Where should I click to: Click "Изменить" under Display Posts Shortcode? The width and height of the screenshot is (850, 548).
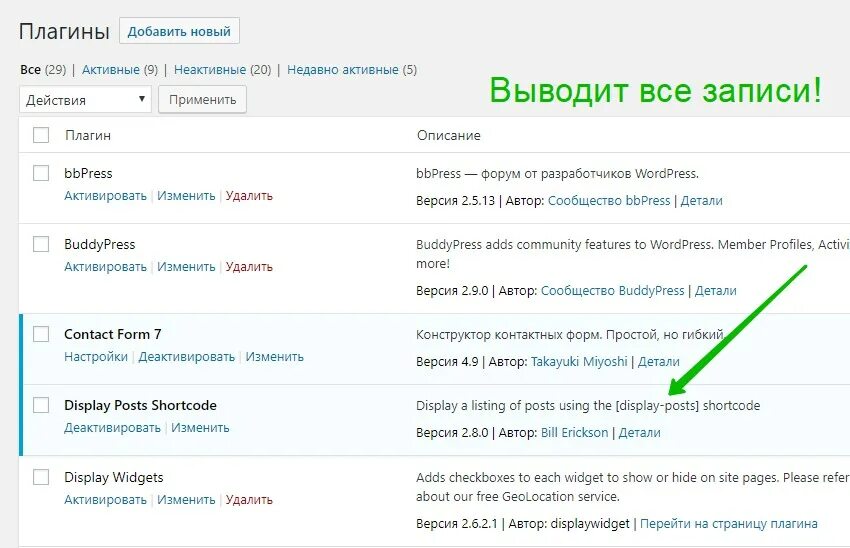pos(200,428)
